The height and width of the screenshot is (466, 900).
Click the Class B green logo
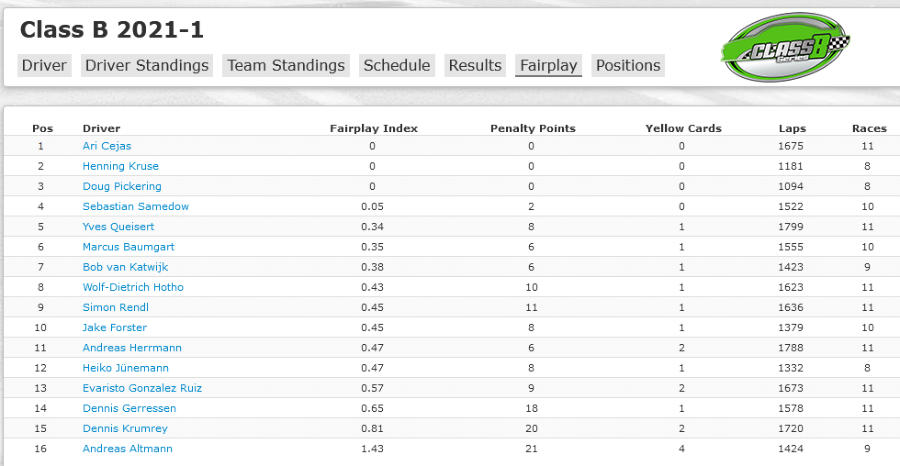coord(785,47)
